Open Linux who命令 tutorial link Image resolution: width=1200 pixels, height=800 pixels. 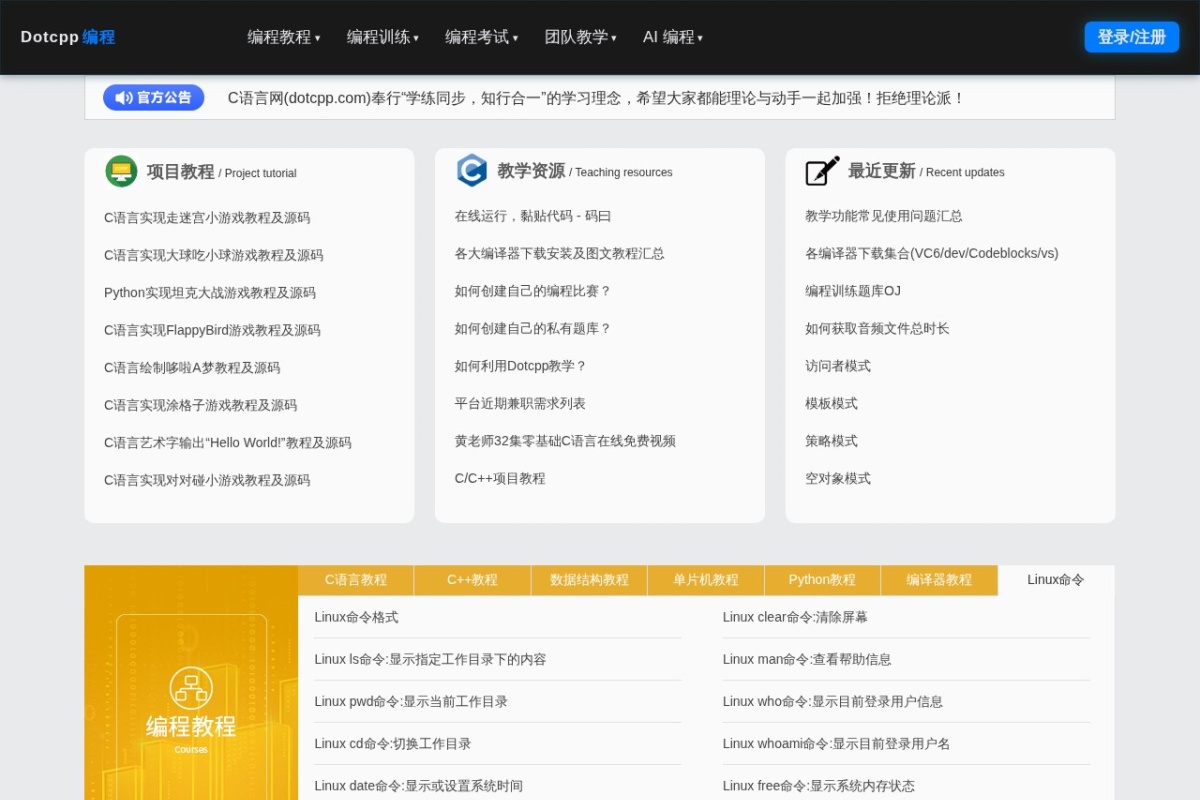coord(833,701)
